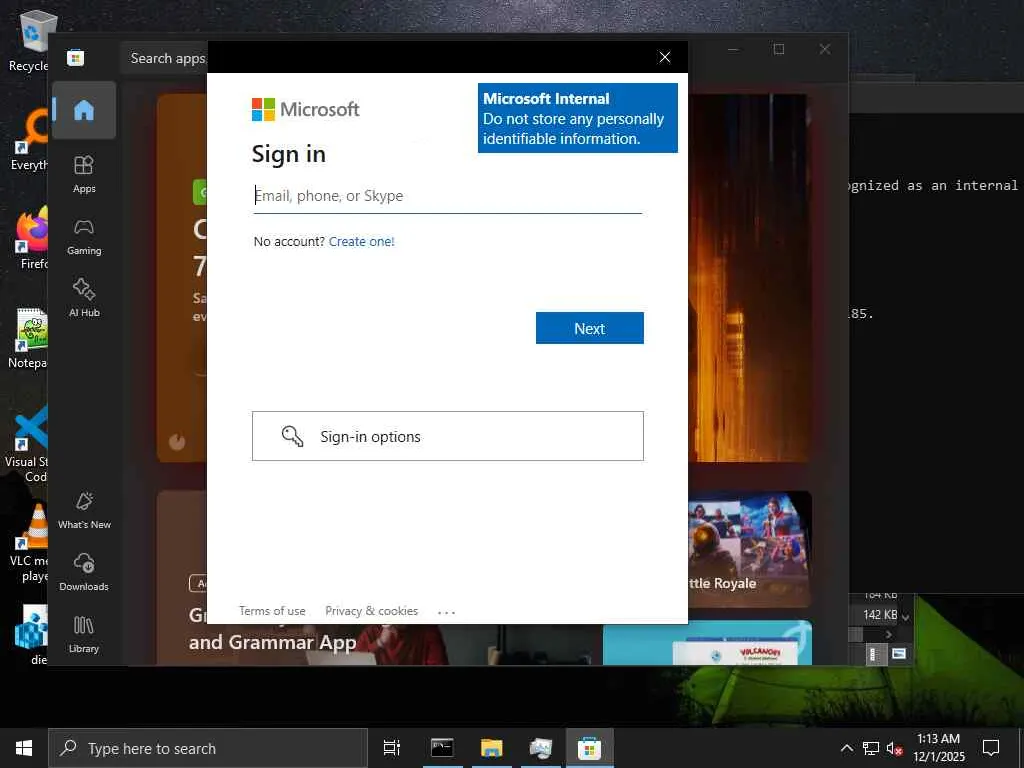
Task: Click the 142 KB dropdown arrow in background window
Action: 905,617
